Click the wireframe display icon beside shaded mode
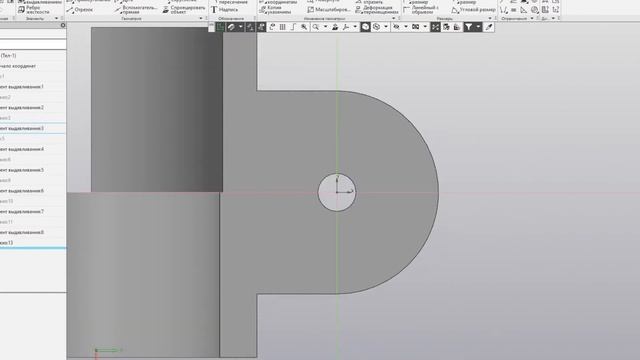The width and height of the screenshot is (640, 360). click(x=376, y=27)
